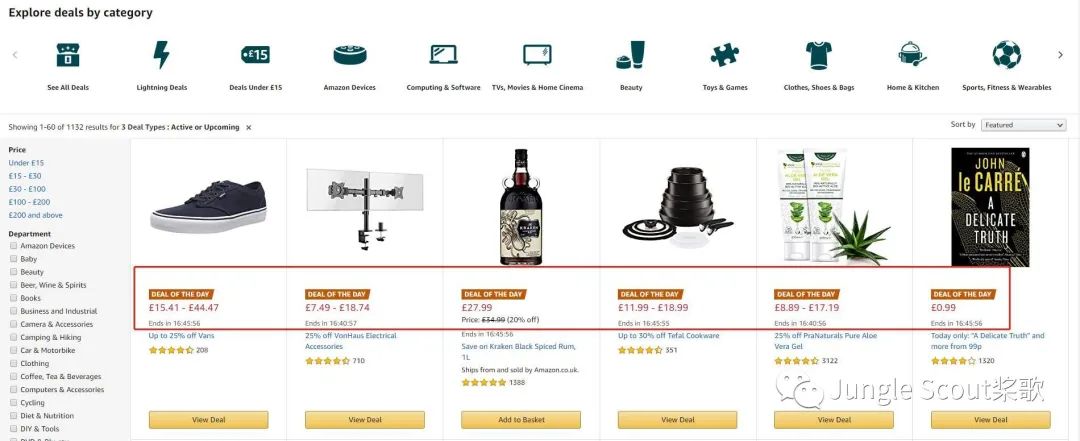Screen dimensions: 1080x441
Task: Select the Beauty category icon
Action: [631, 54]
